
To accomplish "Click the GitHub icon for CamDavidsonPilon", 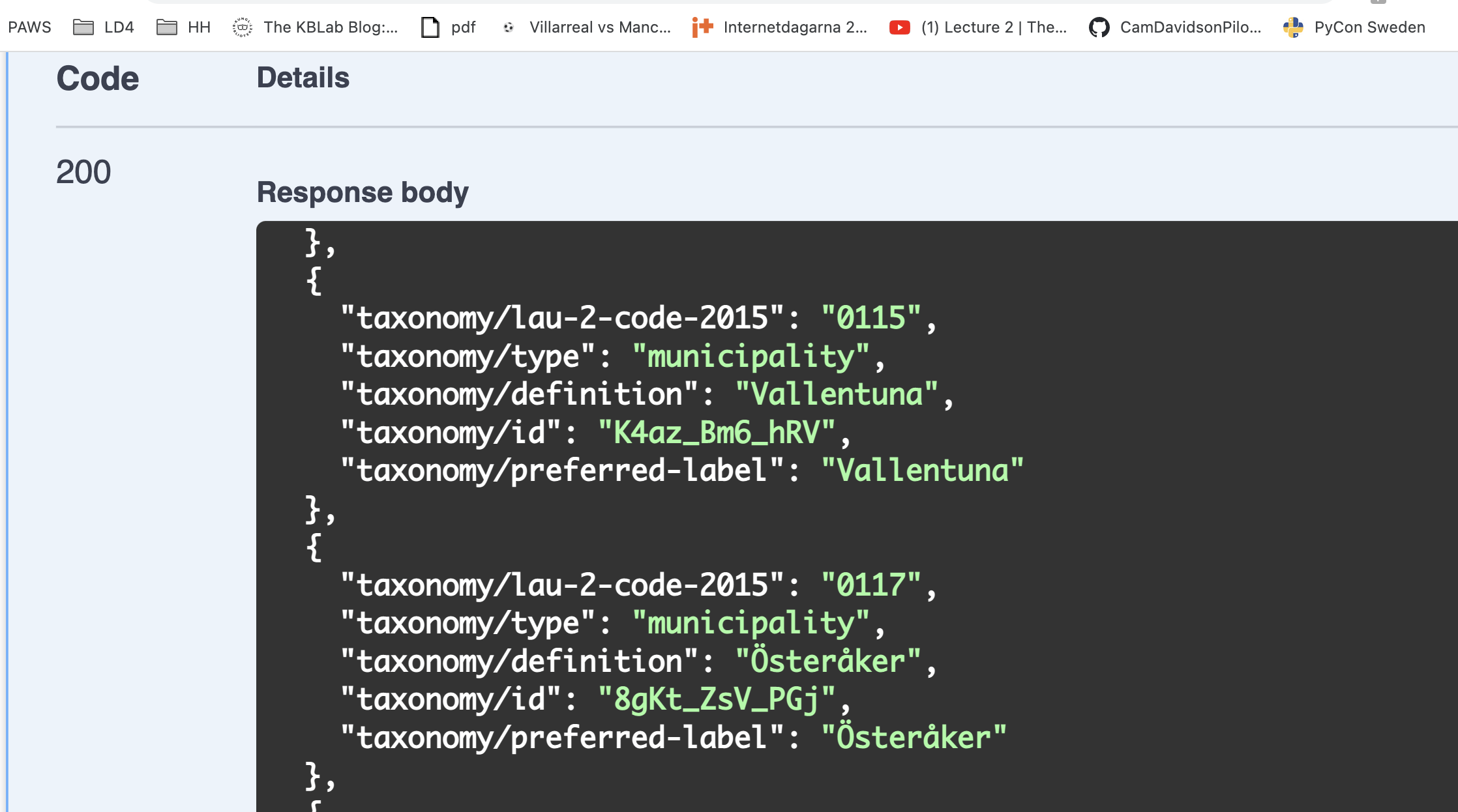I will pos(1099,27).
